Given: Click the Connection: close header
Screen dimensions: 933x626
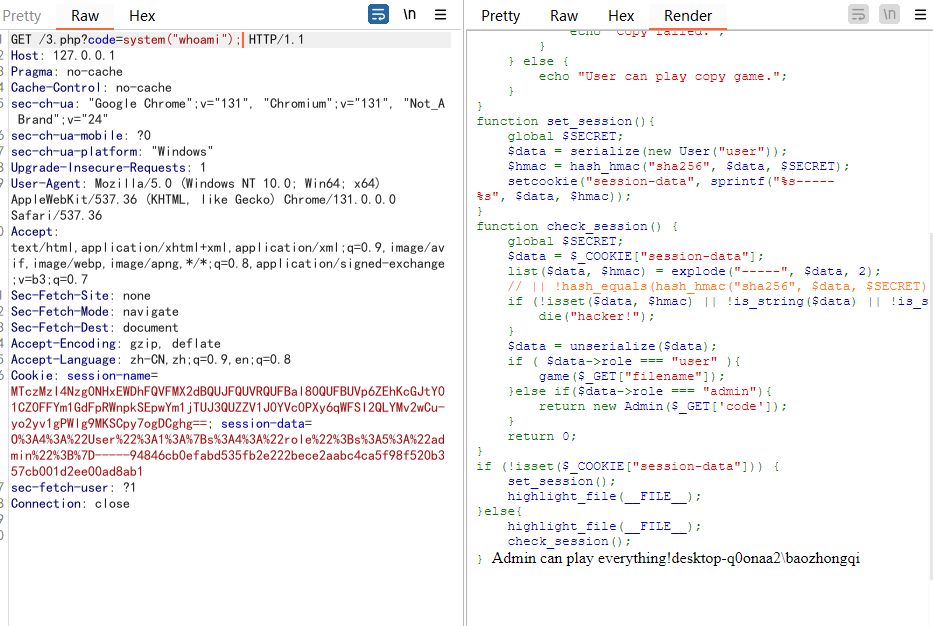Looking at the screenshot, I should (70, 504).
